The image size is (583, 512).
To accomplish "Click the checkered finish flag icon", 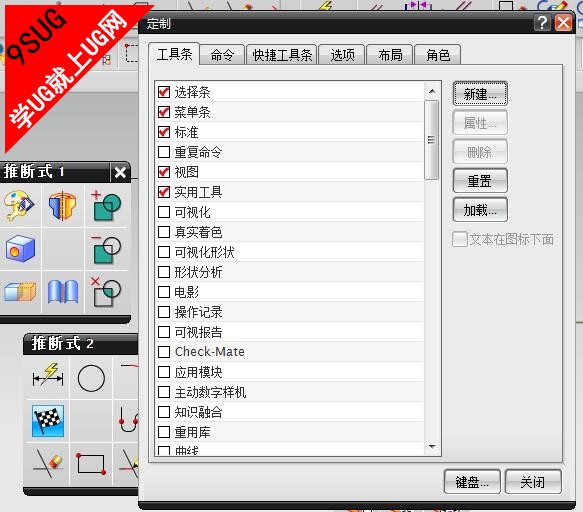I will (x=48, y=421).
